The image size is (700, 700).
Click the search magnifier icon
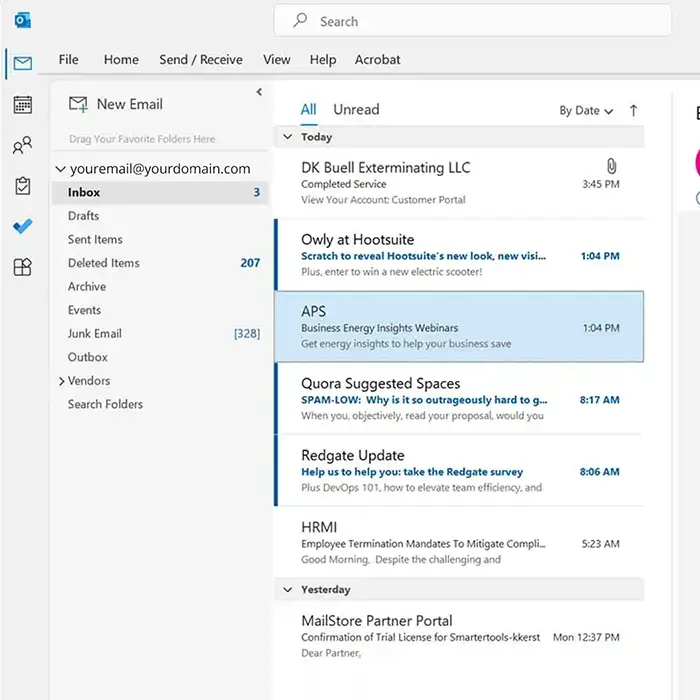(300, 20)
